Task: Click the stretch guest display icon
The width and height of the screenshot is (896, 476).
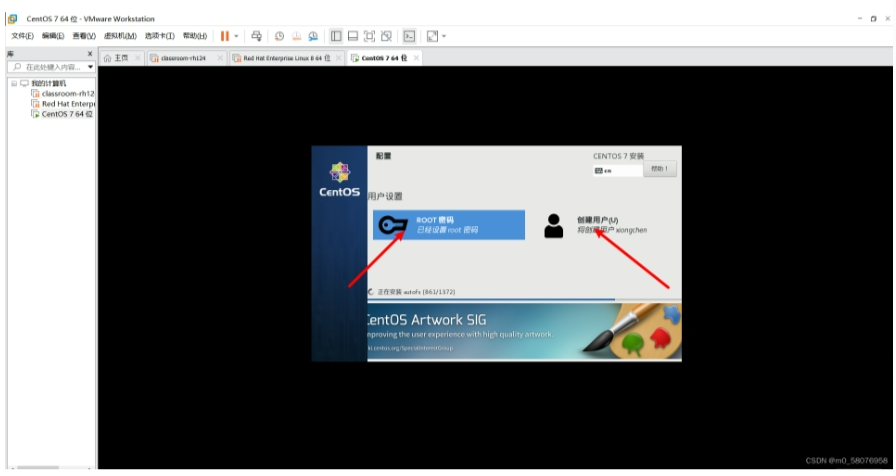Action: click(x=432, y=36)
